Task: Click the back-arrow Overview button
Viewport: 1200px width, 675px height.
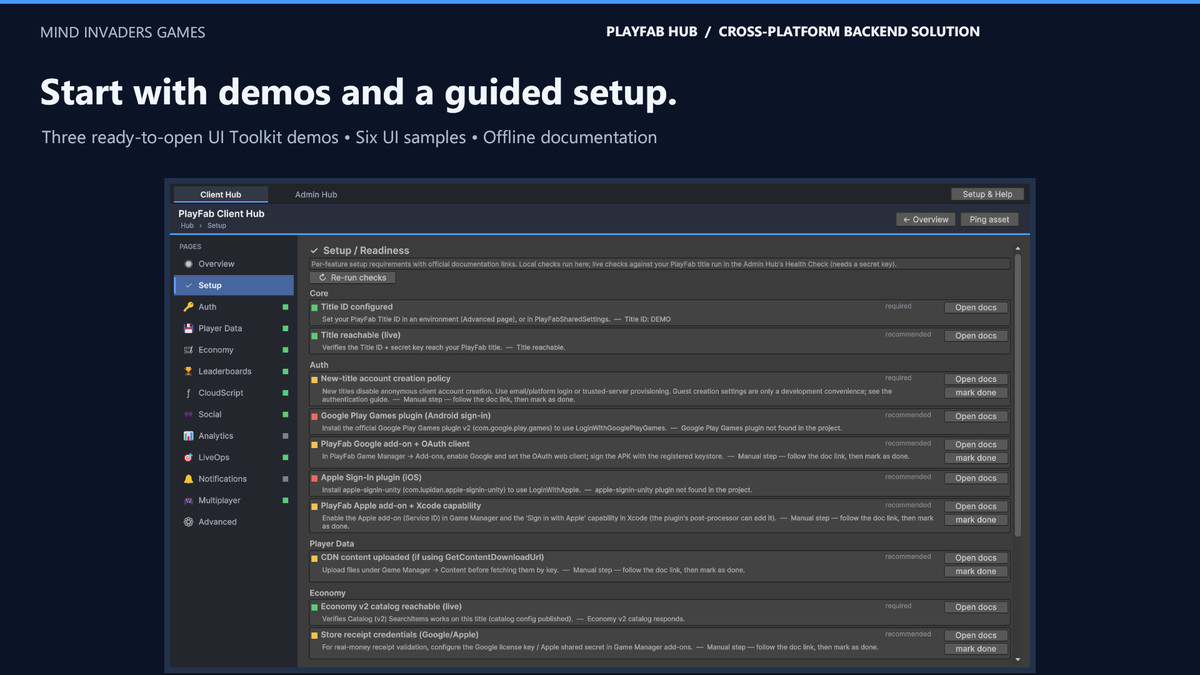Action: tap(925, 219)
